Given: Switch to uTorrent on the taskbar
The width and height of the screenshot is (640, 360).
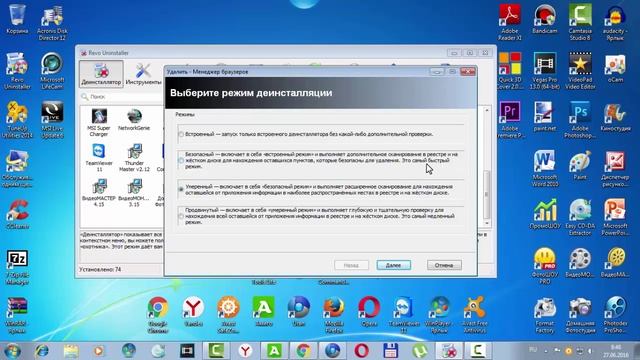Looking at the screenshot, I should [420, 351].
